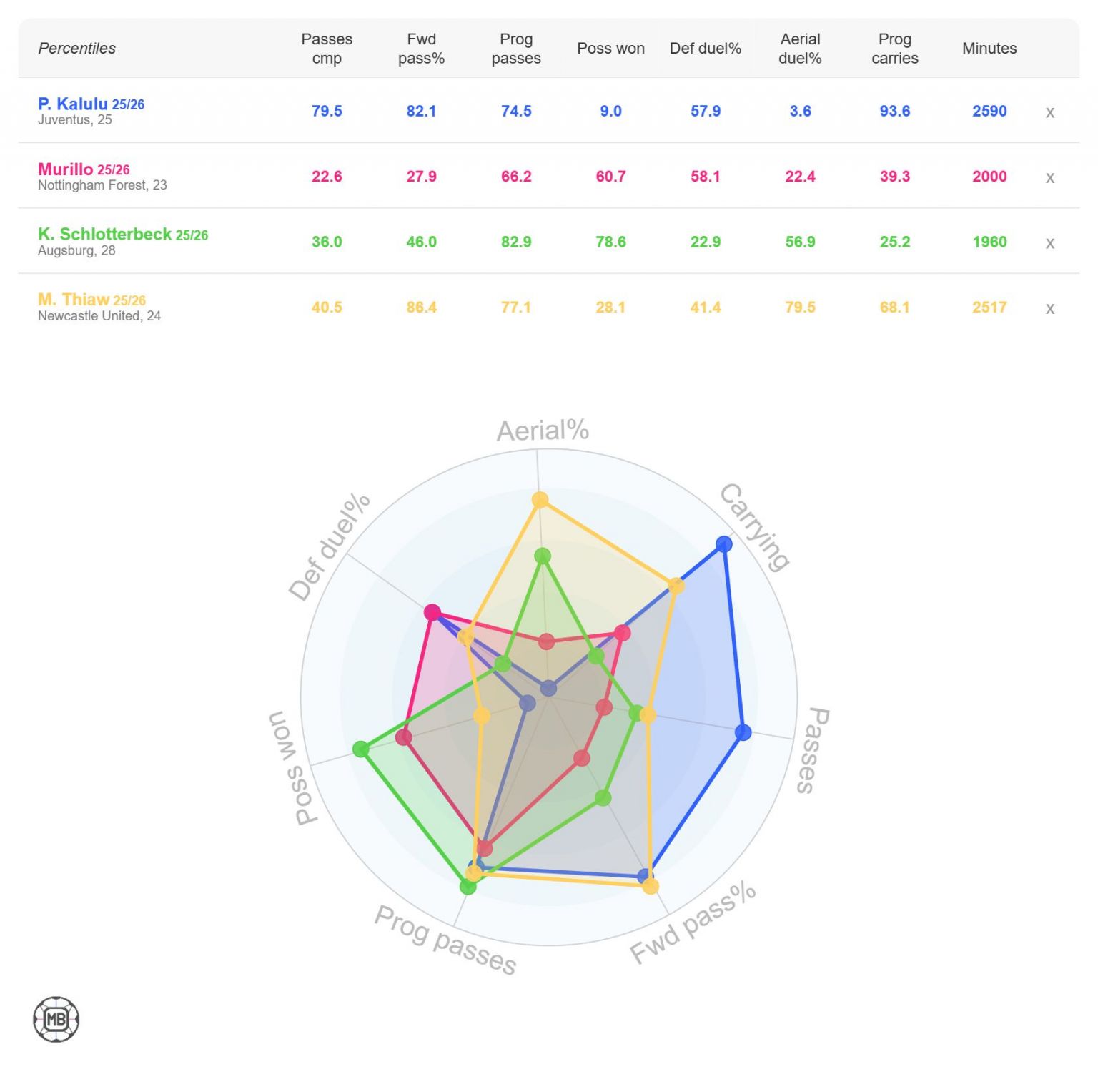Sort by Aerial duel% column header

[800, 49]
